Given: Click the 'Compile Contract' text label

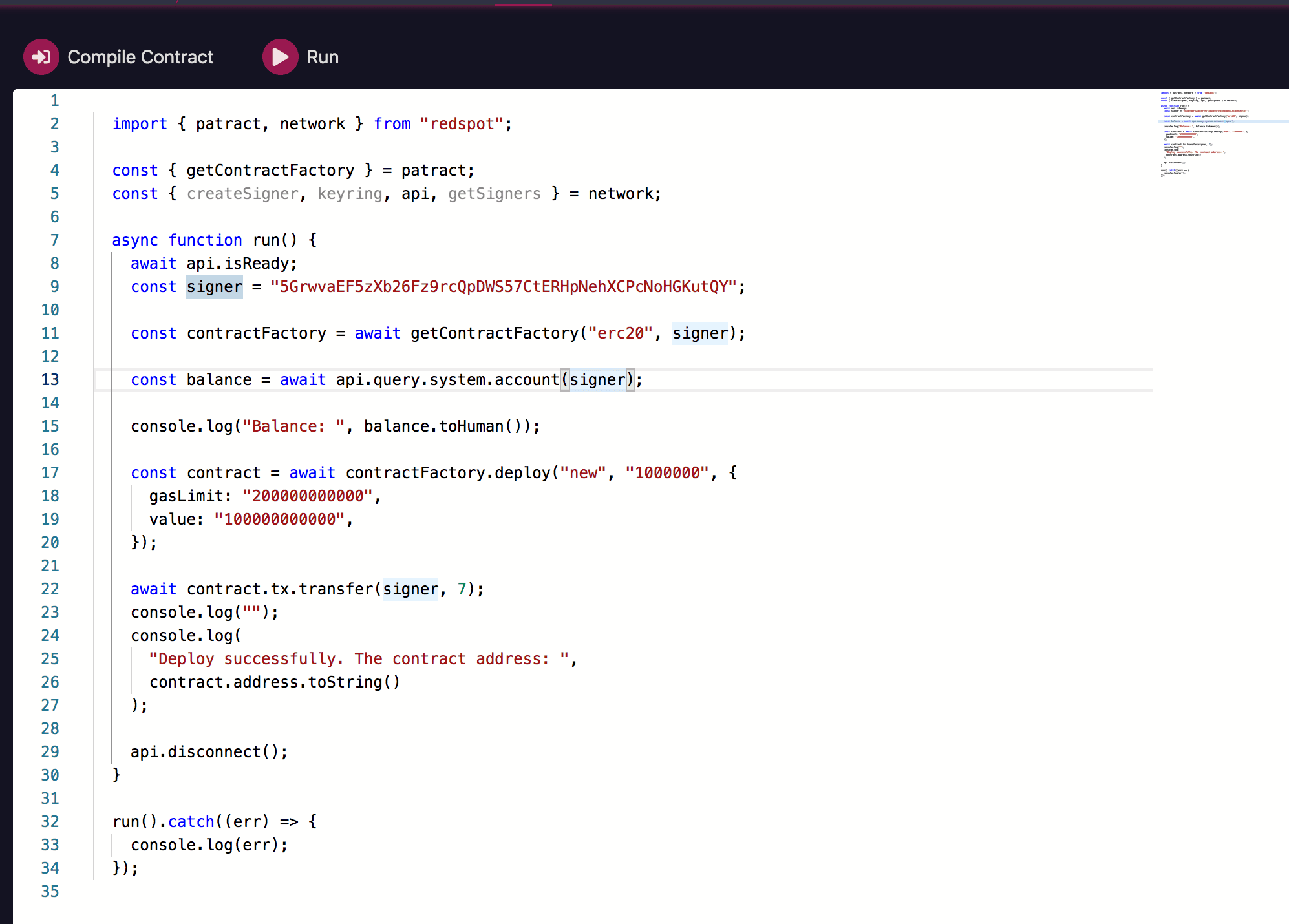Looking at the screenshot, I should [x=140, y=57].
